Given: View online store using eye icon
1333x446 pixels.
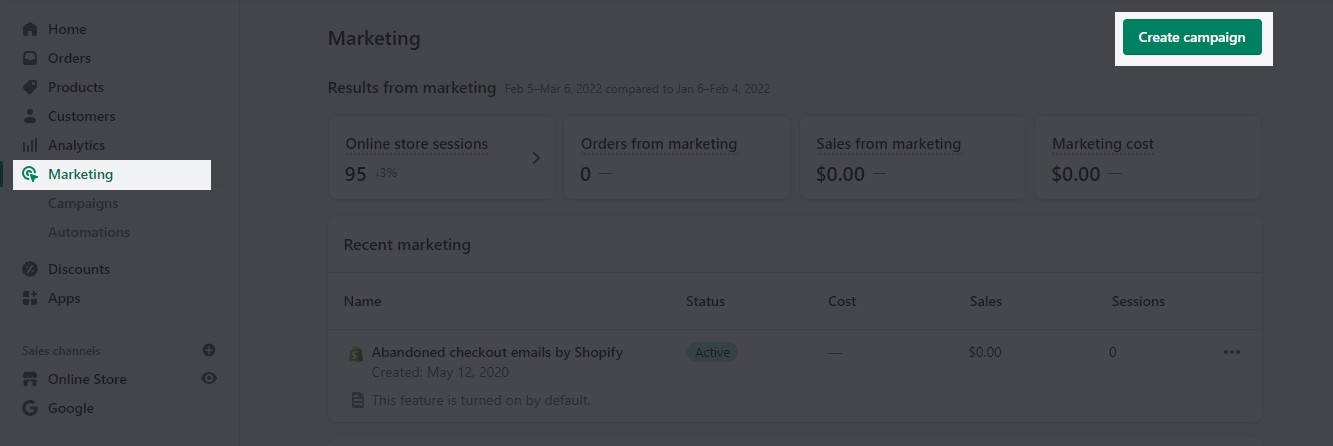Looking at the screenshot, I should click(209, 379).
